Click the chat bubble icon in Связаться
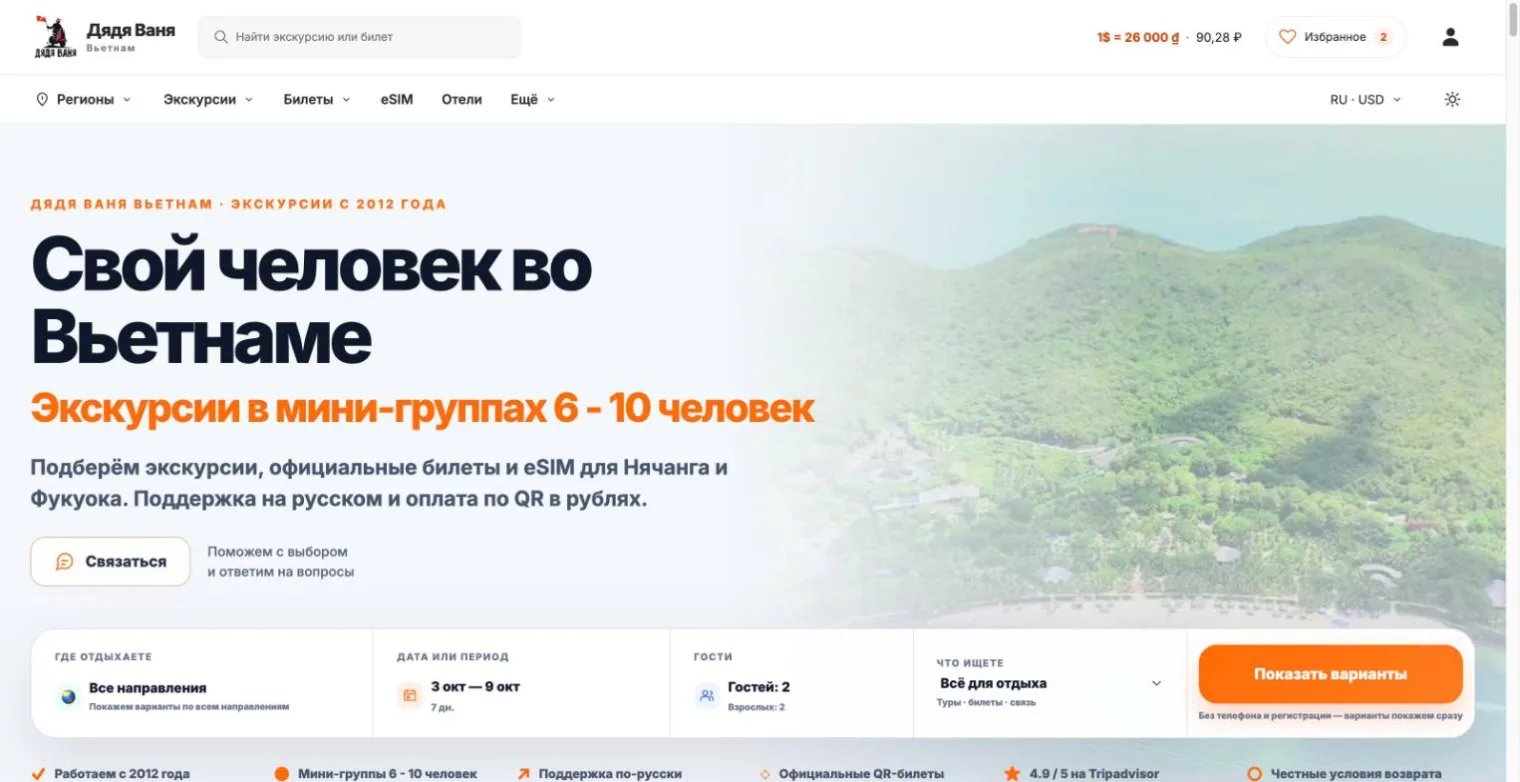Image resolution: width=1520 pixels, height=782 pixels. pos(65,562)
